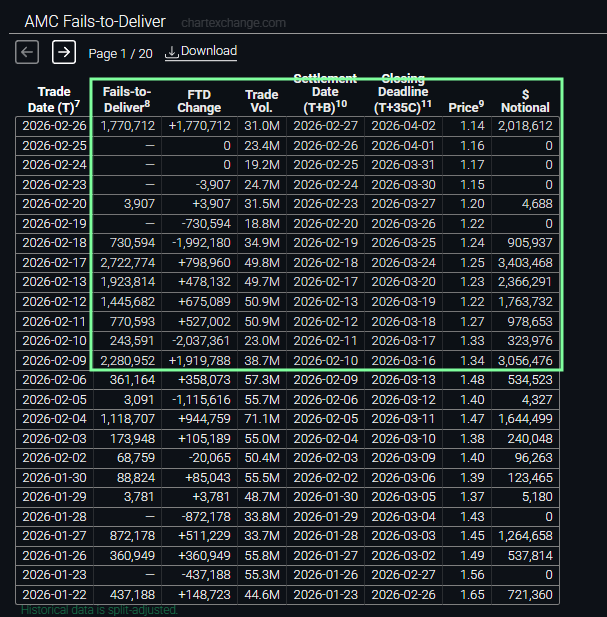Select trade volume 71.1M
Screen dimensions: 607x617
[x=262, y=419]
